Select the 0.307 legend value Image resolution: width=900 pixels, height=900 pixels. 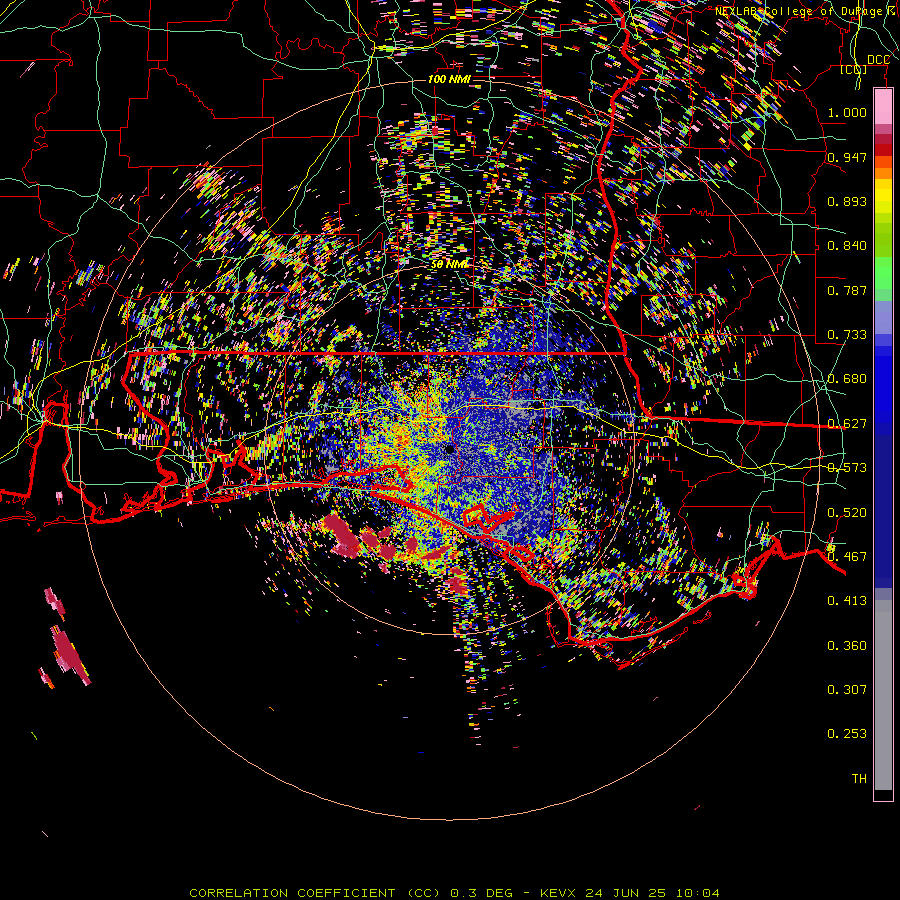pos(847,690)
